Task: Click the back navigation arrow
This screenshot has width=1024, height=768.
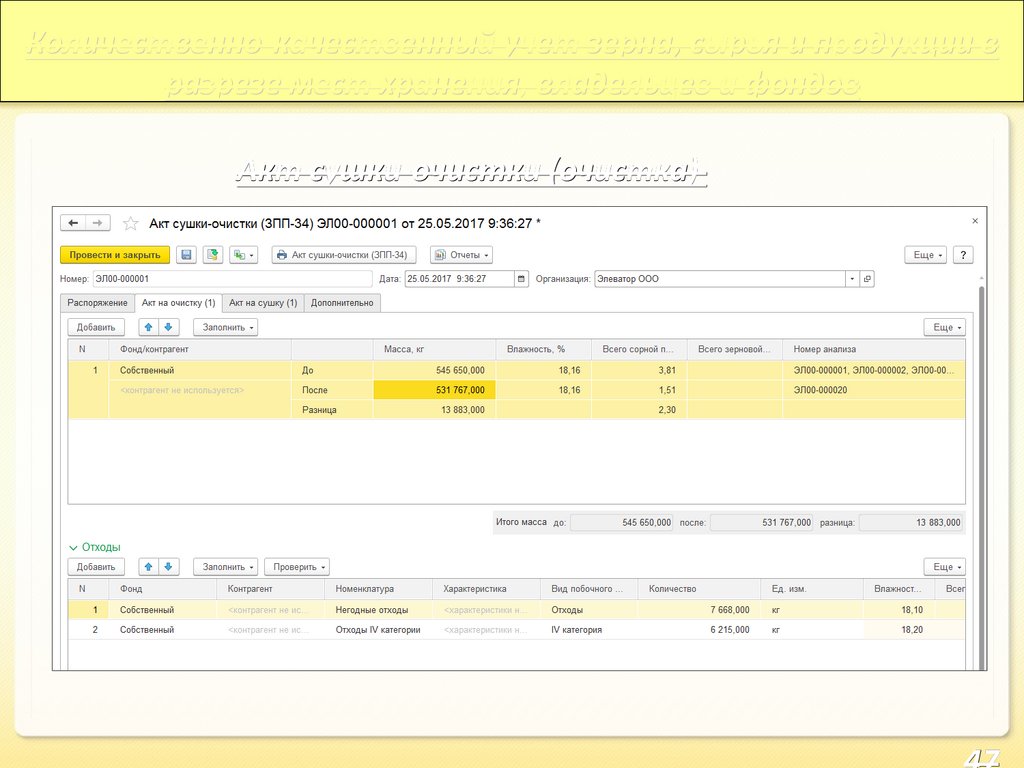Action: click(x=74, y=223)
